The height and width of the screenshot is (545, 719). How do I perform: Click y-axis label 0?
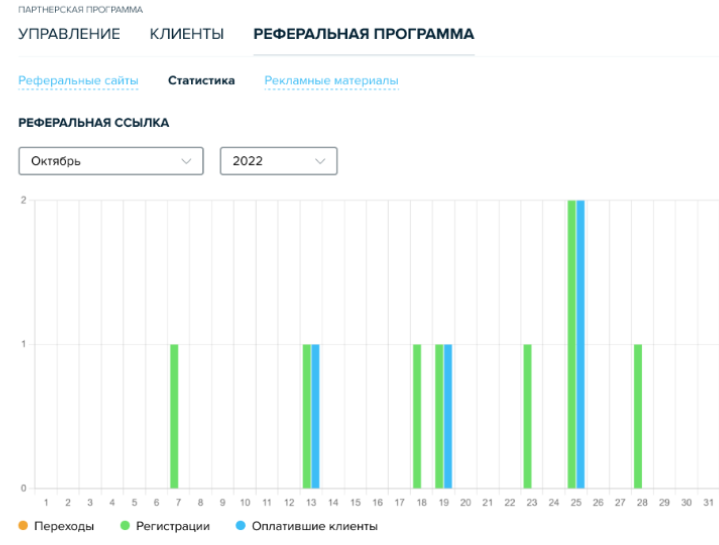coord(23,488)
